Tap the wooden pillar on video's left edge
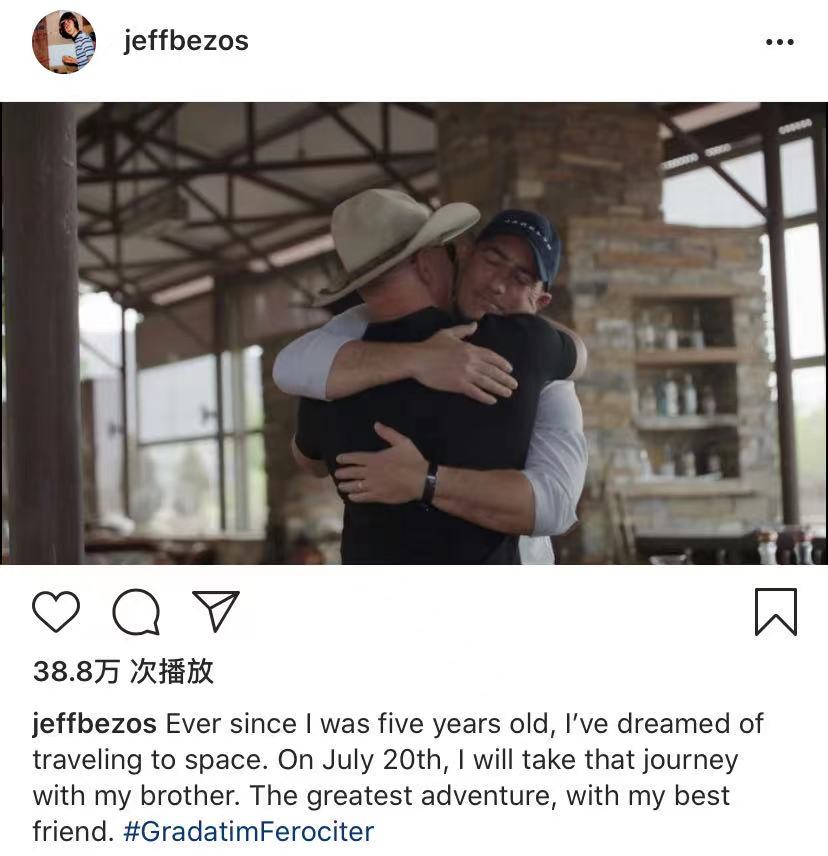This screenshot has width=828, height=856. click(x=42, y=333)
